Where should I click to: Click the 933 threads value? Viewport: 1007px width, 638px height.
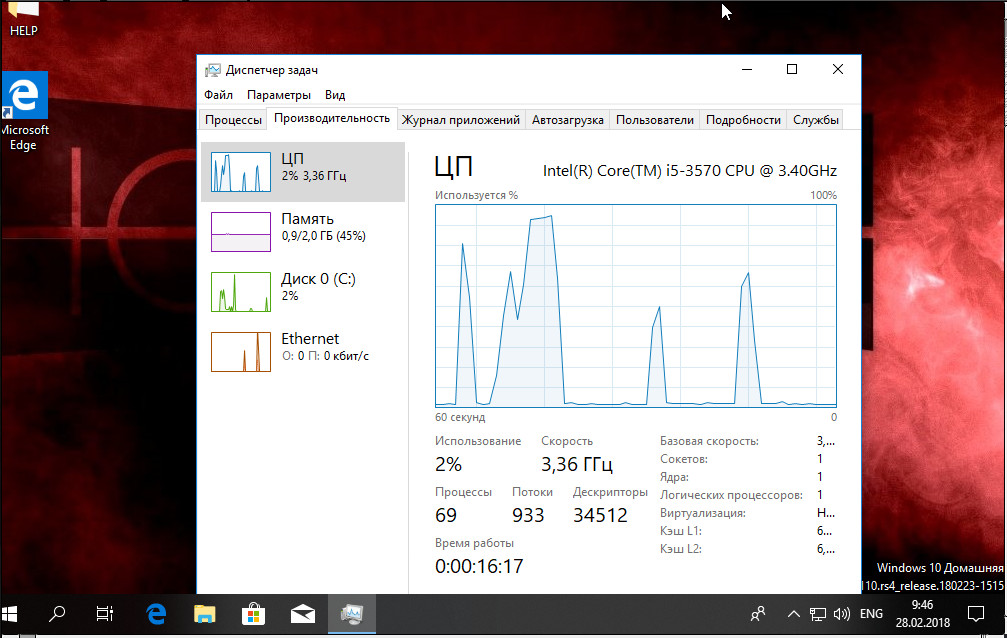click(528, 515)
